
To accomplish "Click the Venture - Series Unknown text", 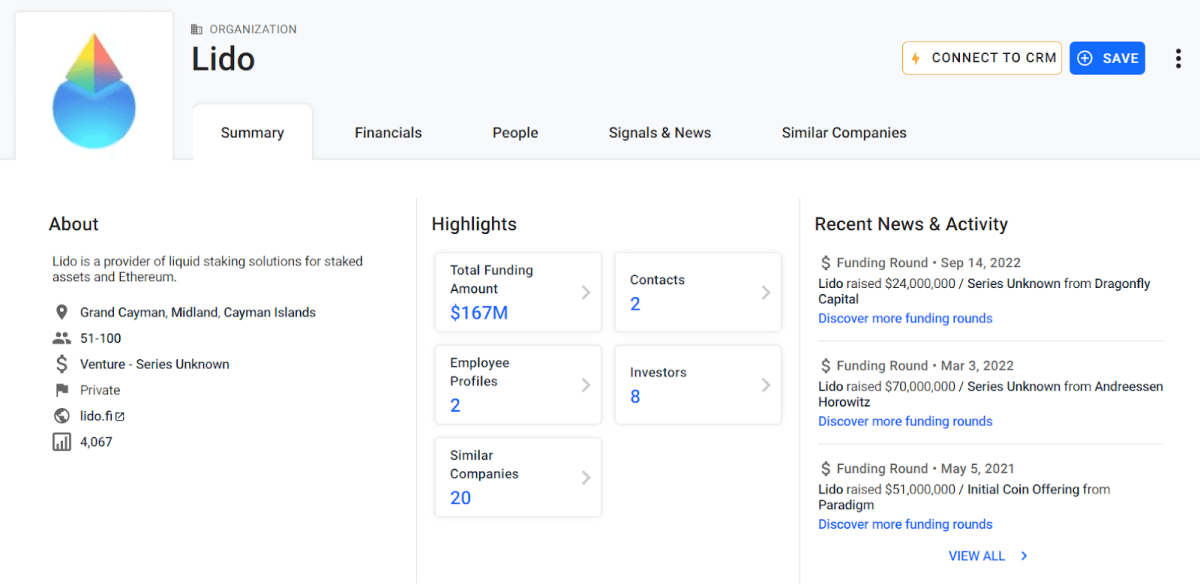I will 155,364.
